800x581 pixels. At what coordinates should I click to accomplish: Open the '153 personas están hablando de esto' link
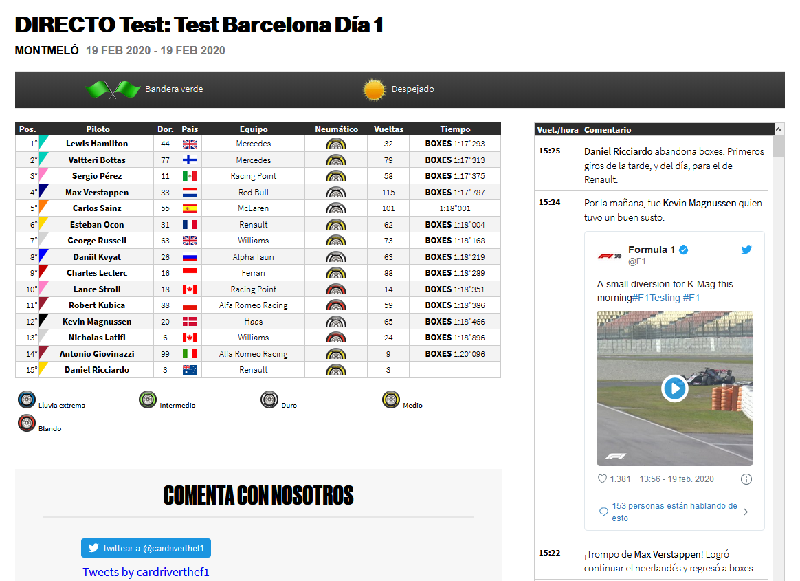click(674, 512)
